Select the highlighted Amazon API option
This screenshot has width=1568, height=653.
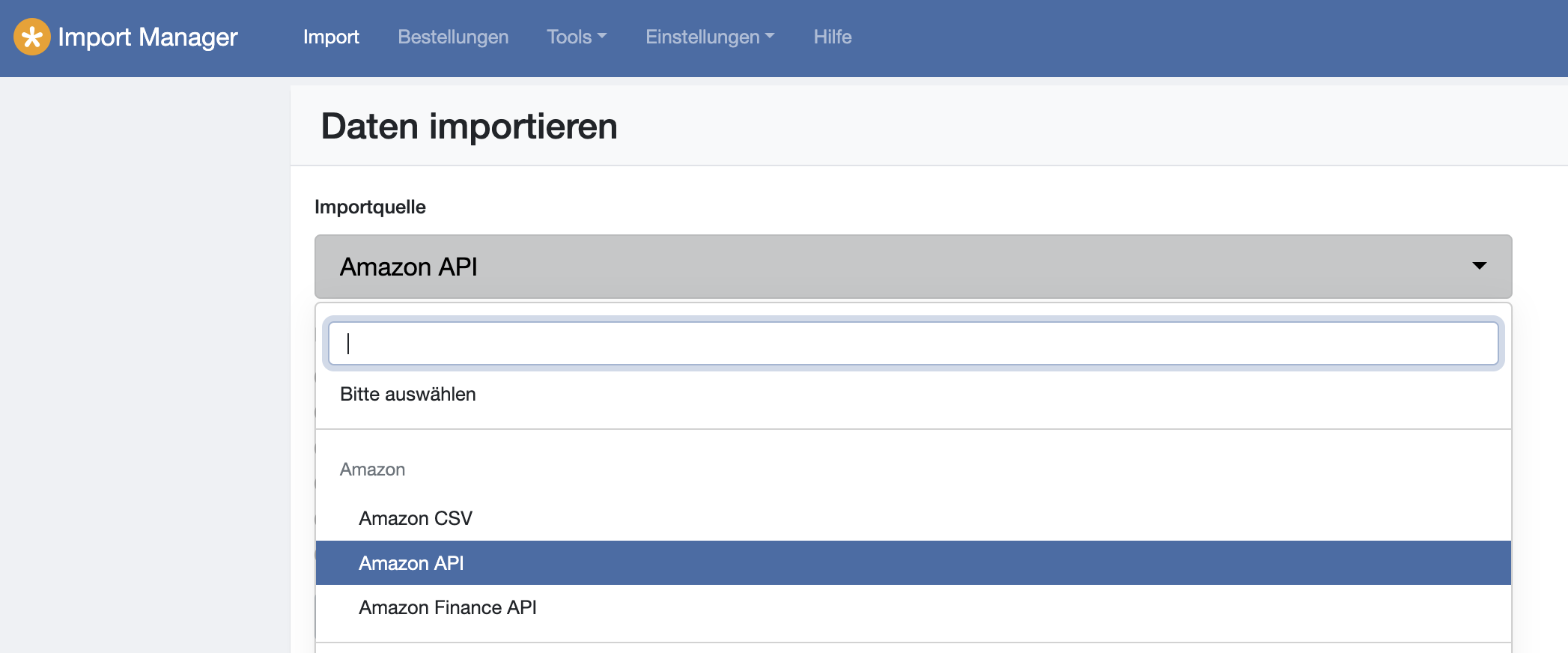(x=411, y=563)
